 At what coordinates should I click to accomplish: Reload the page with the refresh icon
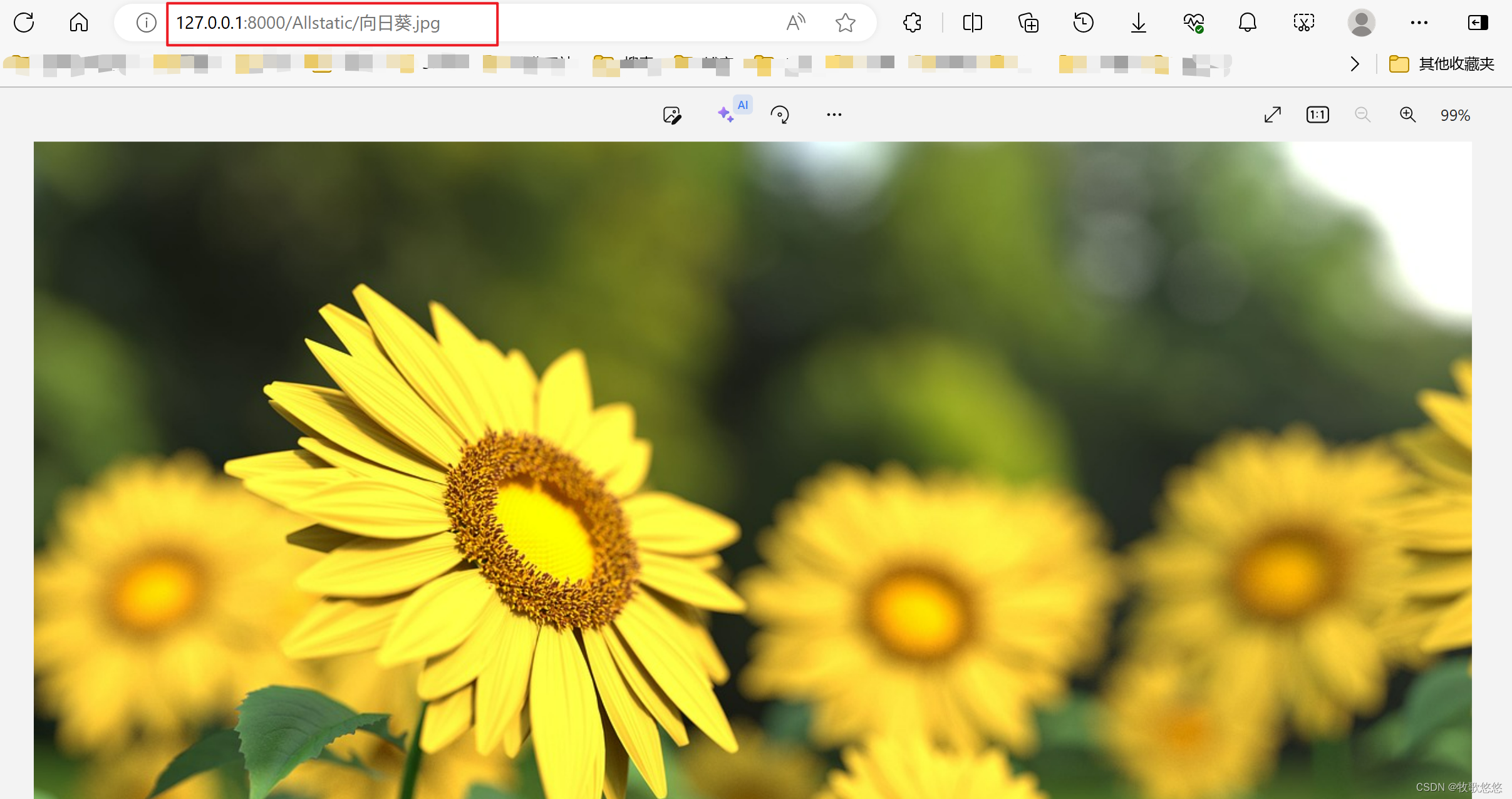click(24, 23)
